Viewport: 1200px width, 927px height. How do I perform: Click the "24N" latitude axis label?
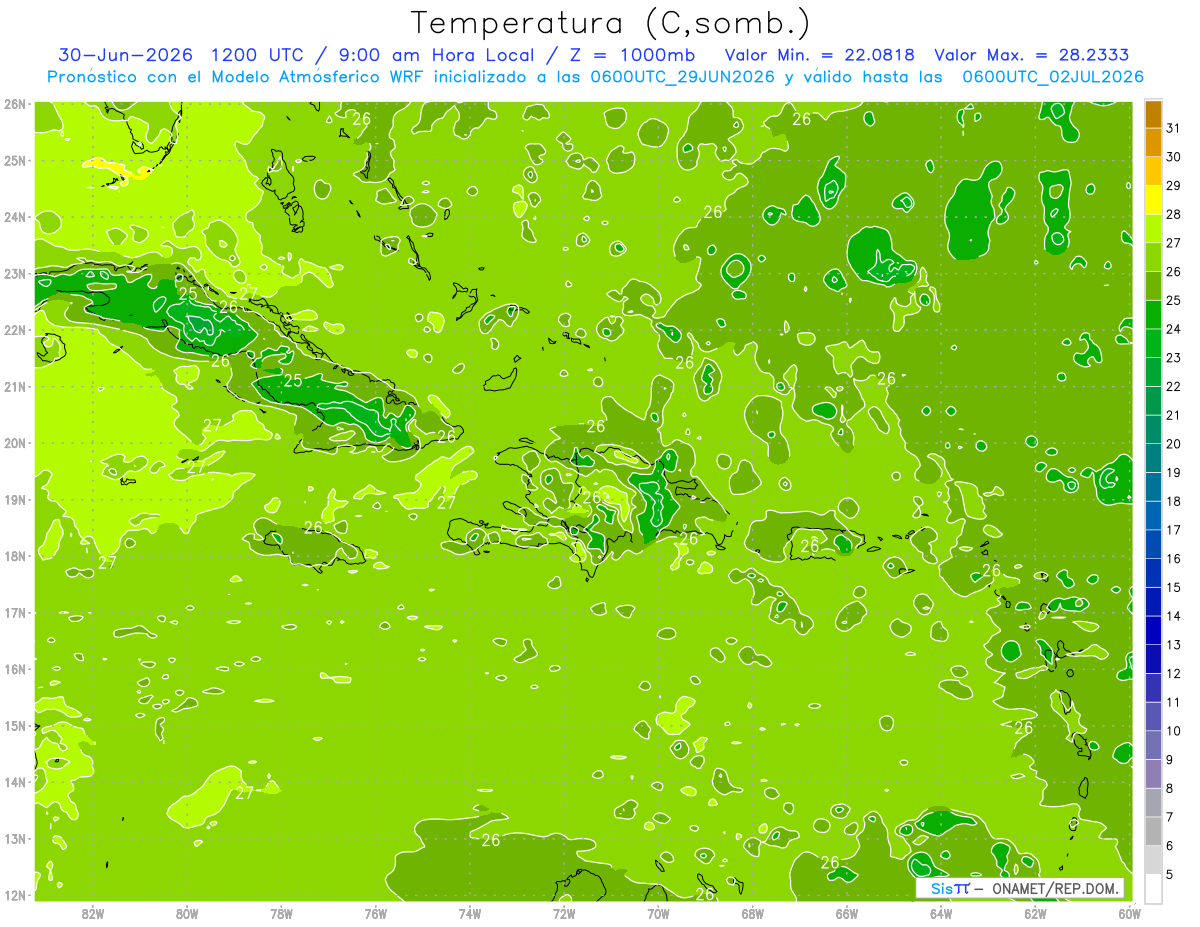click(15, 216)
